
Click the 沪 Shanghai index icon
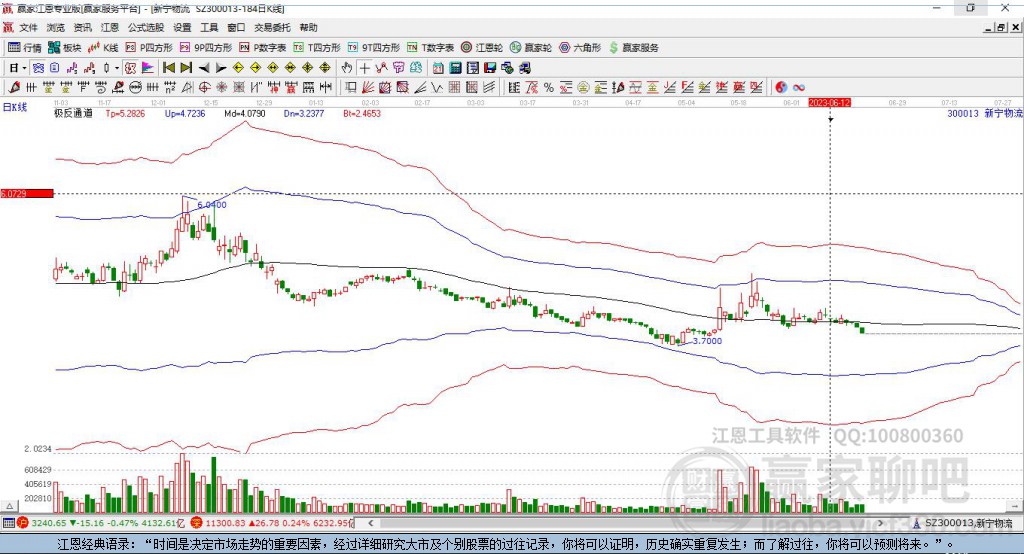pos(23,523)
